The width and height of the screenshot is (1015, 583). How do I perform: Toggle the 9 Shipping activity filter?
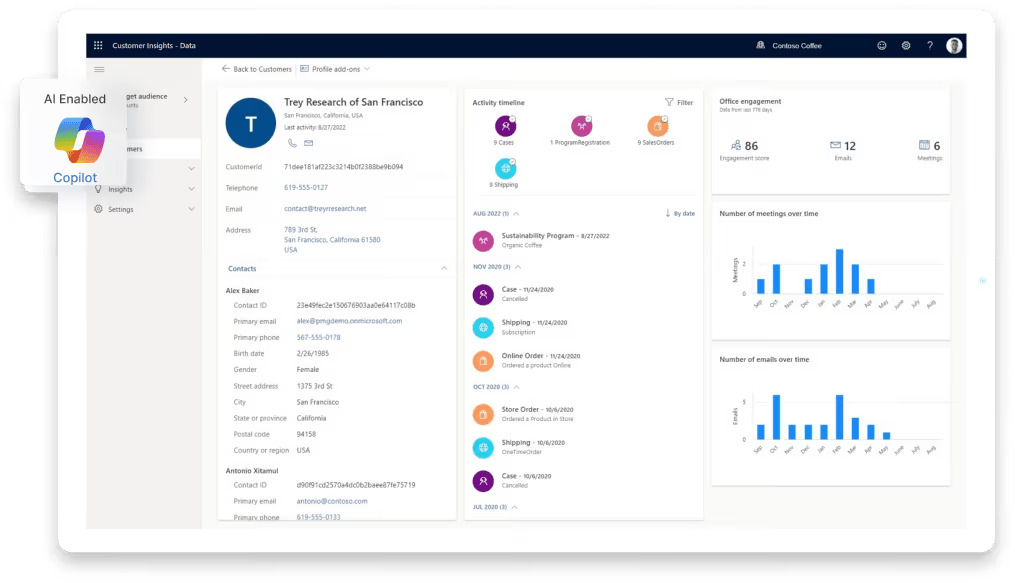(506, 169)
